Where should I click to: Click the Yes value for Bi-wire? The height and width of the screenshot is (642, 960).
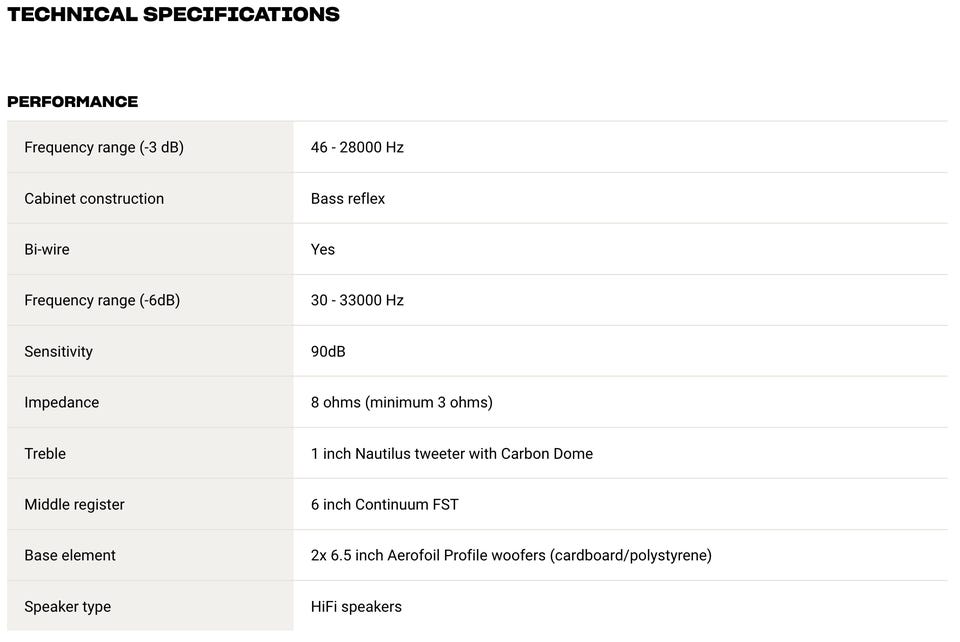coord(323,249)
